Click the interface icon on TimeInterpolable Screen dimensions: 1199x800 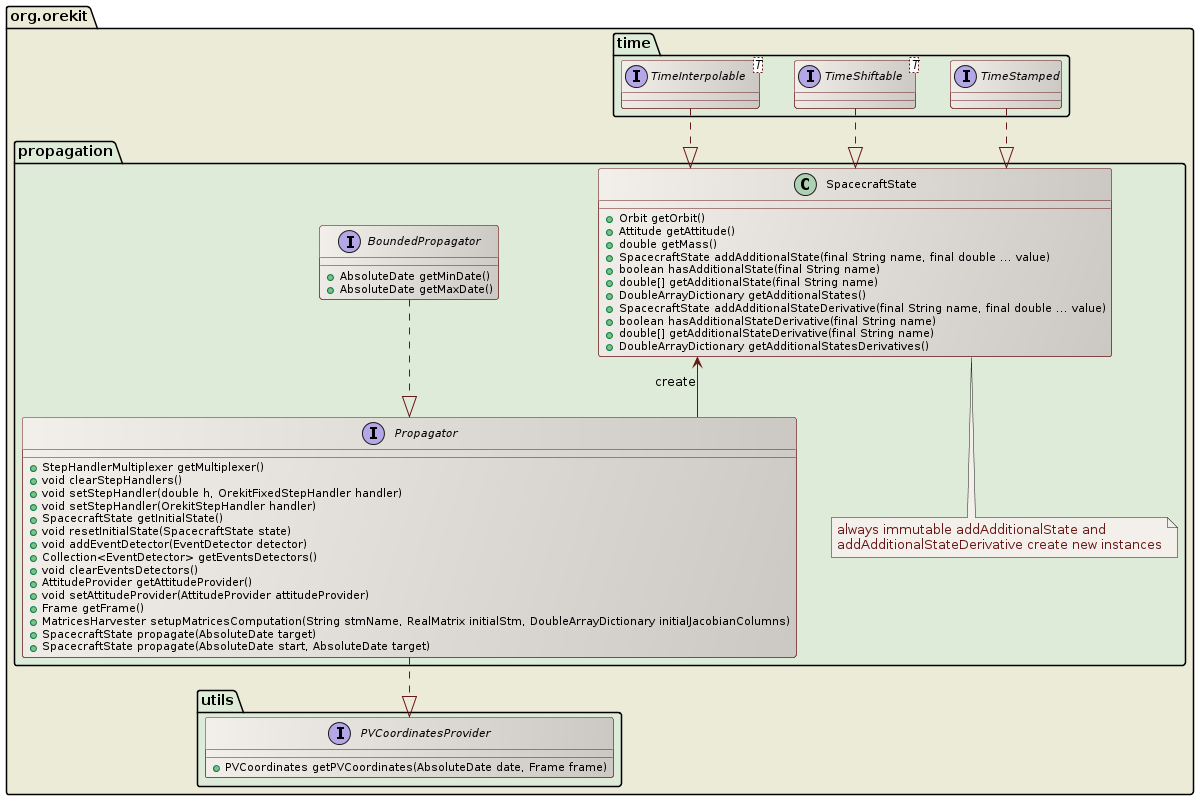[636, 75]
